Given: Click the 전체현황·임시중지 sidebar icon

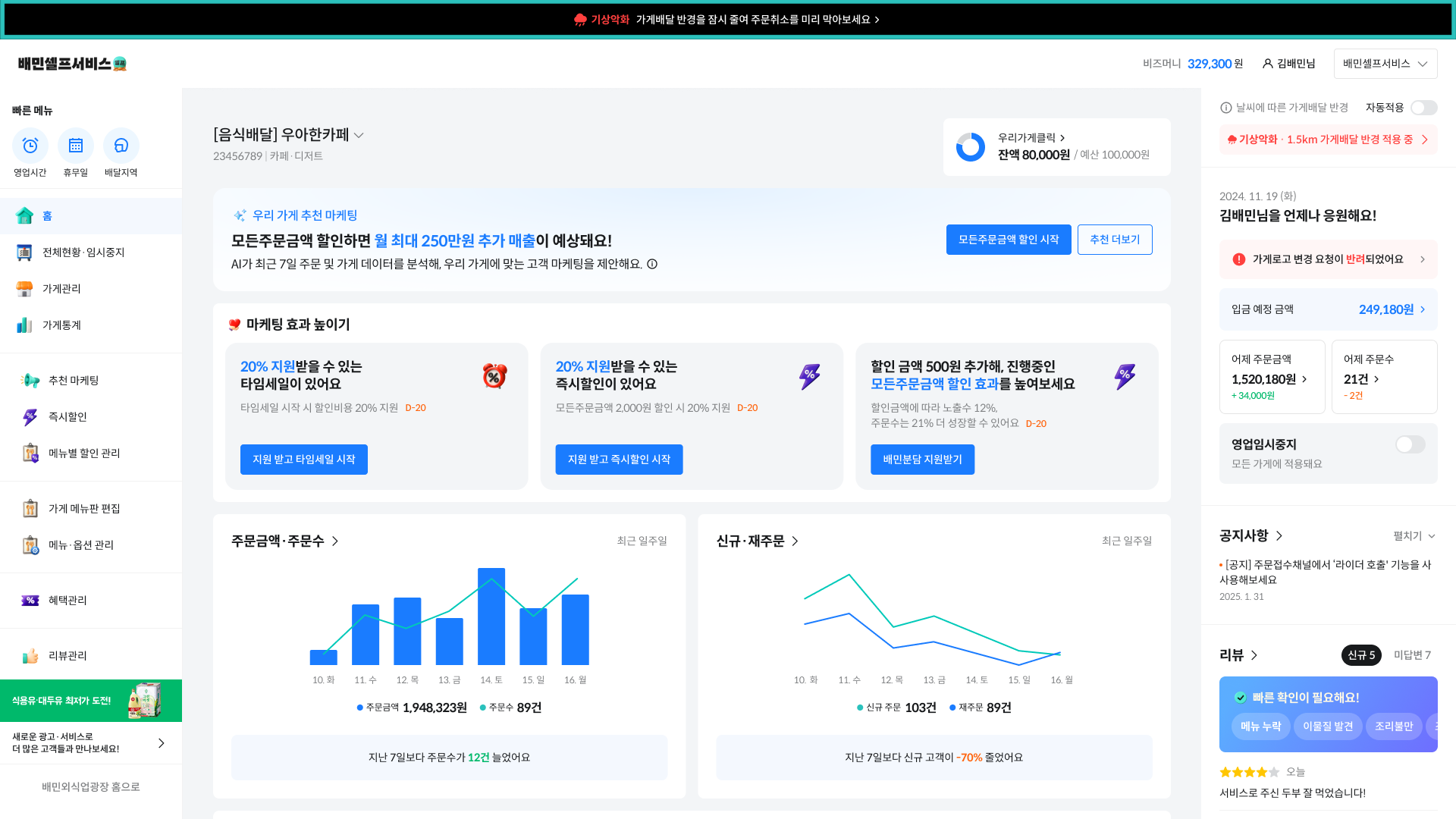Looking at the screenshot, I should [x=24, y=253].
